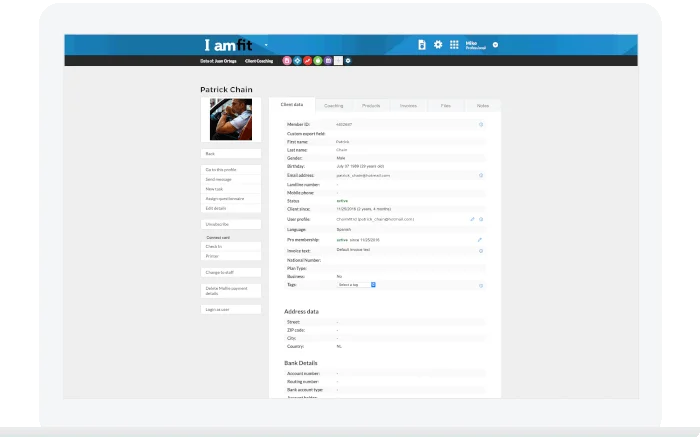Image resolution: width=700 pixels, height=437 pixels.
Task: Open the apps grid menu
Action: click(454, 45)
